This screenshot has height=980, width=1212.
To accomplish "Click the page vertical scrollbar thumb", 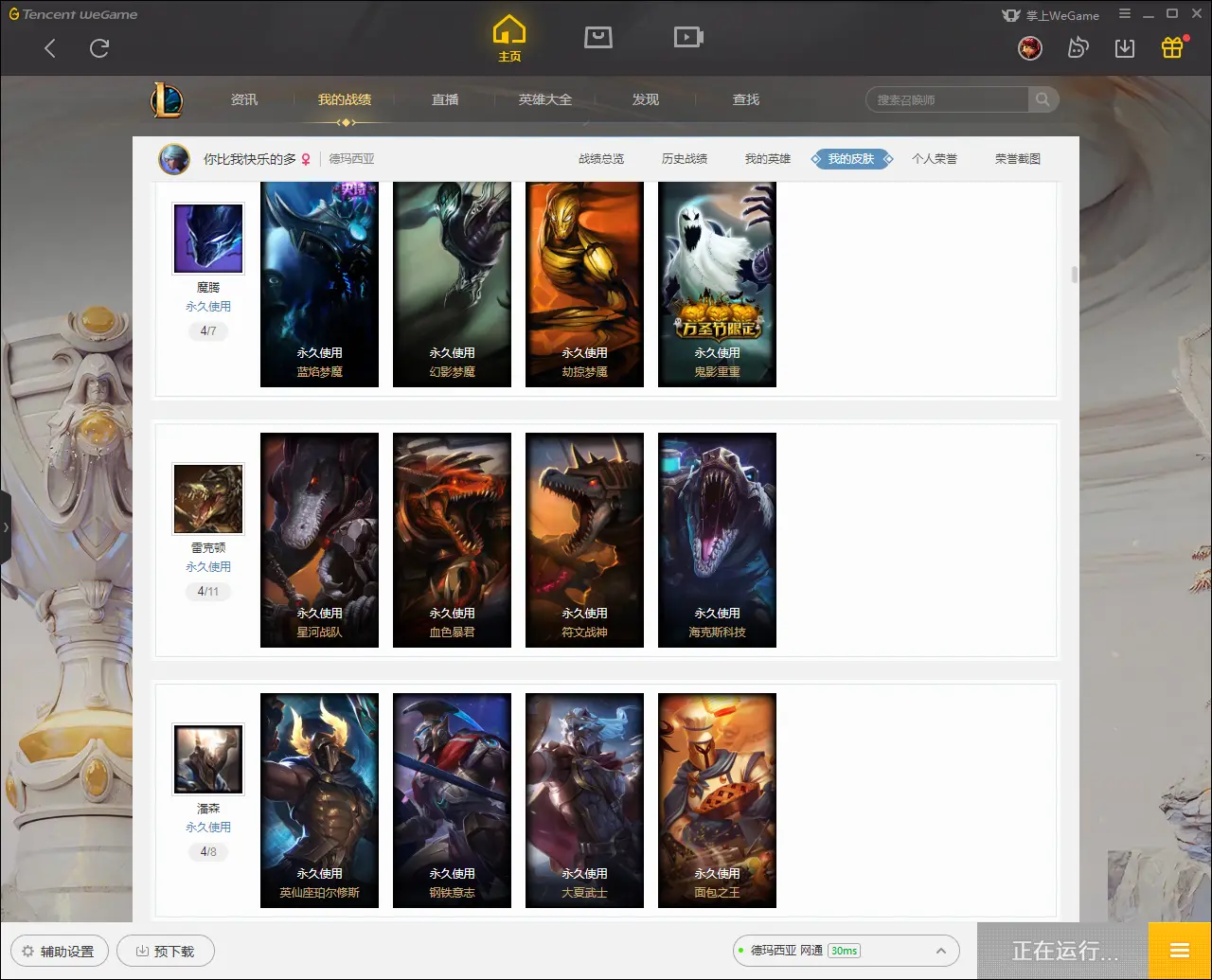I will tap(1074, 275).
